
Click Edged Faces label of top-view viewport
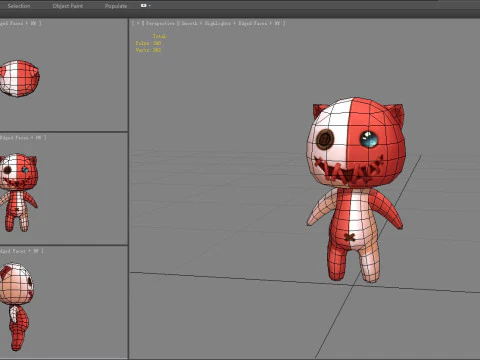click(12, 23)
